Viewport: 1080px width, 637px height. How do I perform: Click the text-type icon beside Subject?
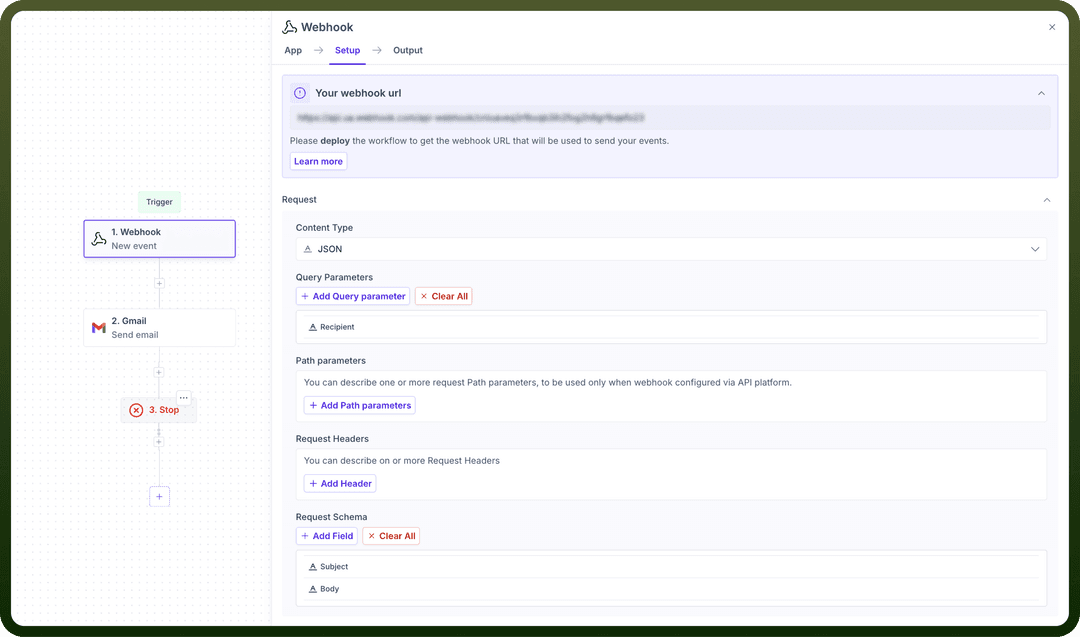point(313,567)
